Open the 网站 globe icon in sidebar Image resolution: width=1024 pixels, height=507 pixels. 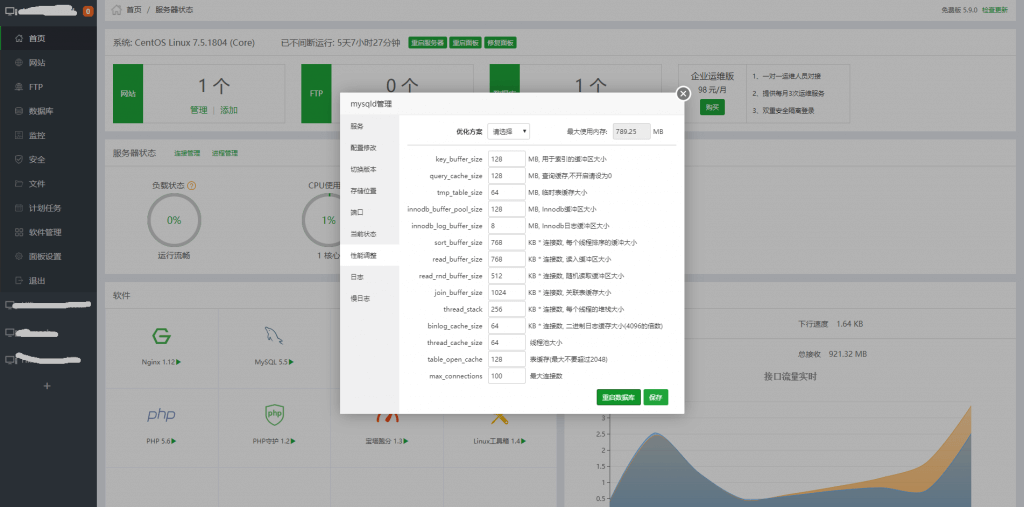point(19,63)
